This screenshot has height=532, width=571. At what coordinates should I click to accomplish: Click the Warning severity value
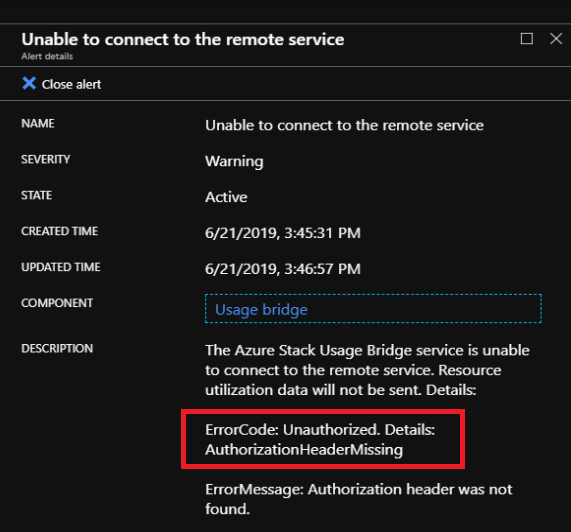pos(234,161)
